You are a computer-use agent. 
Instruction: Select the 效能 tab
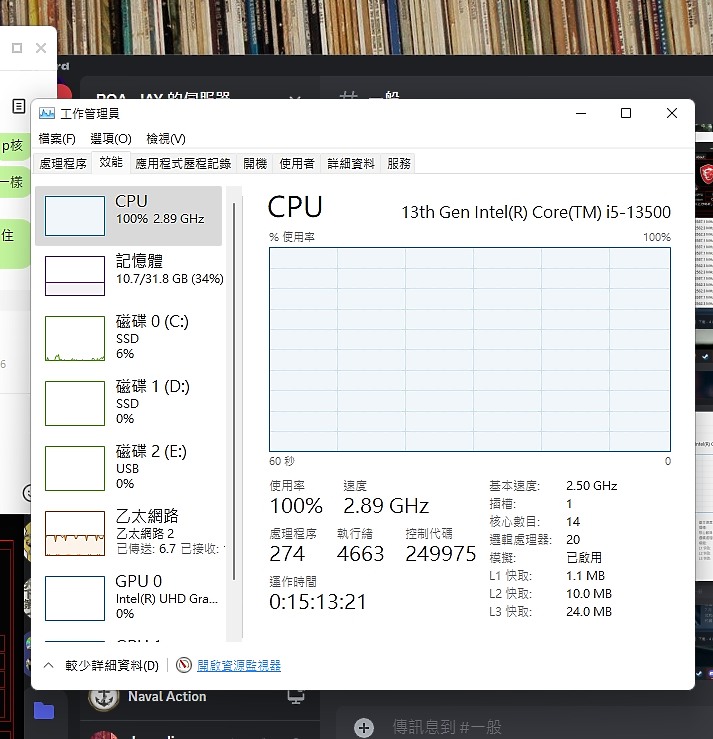pyautogui.click(x=111, y=162)
